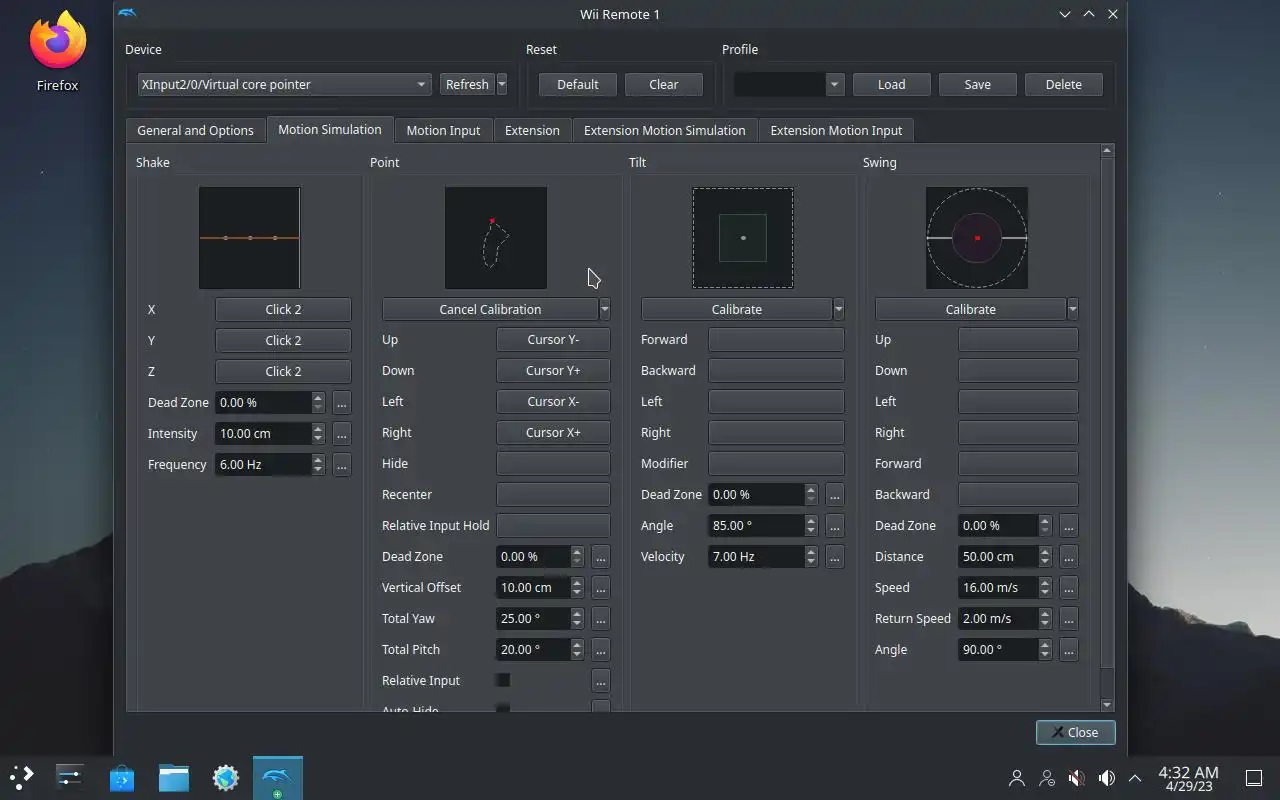Click the muted audio tray icon
Viewport: 1280px width, 800px height.
tap(1077, 778)
